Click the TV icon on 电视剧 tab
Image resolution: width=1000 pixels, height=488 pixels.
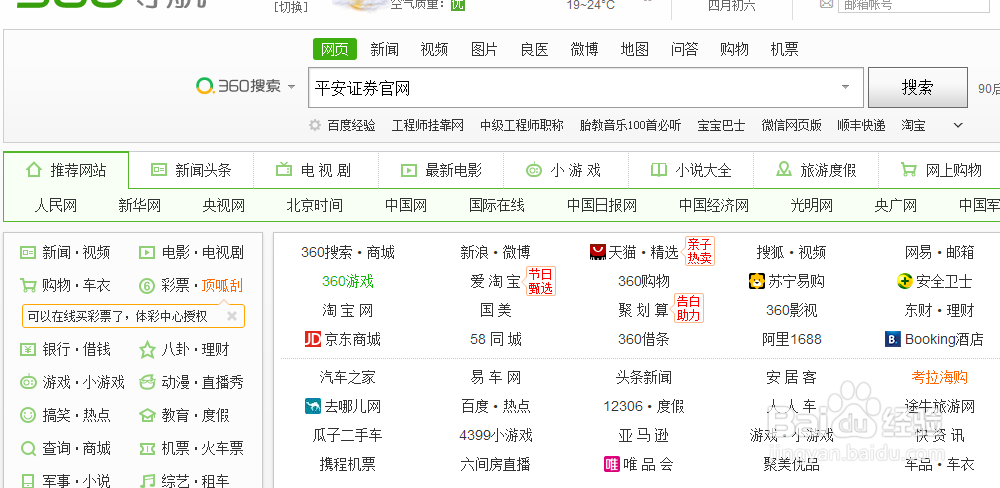click(283, 170)
